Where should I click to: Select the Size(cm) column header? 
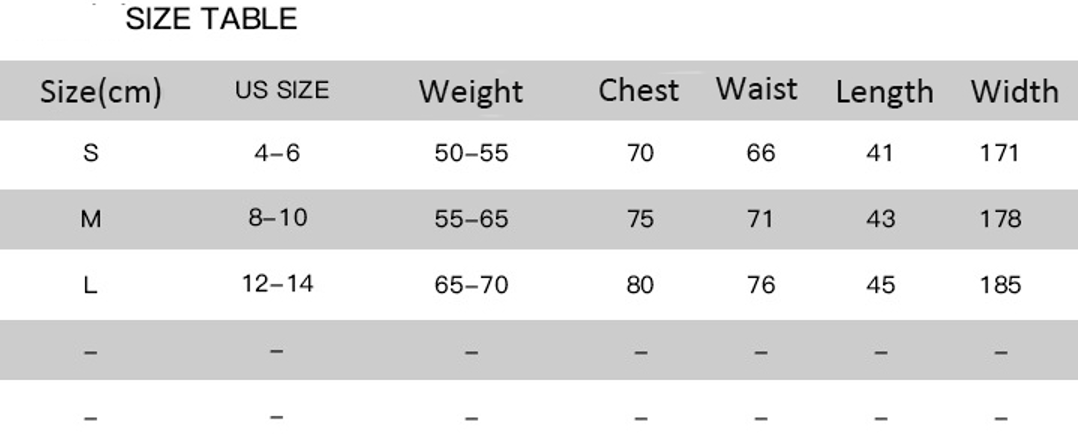point(100,92)
